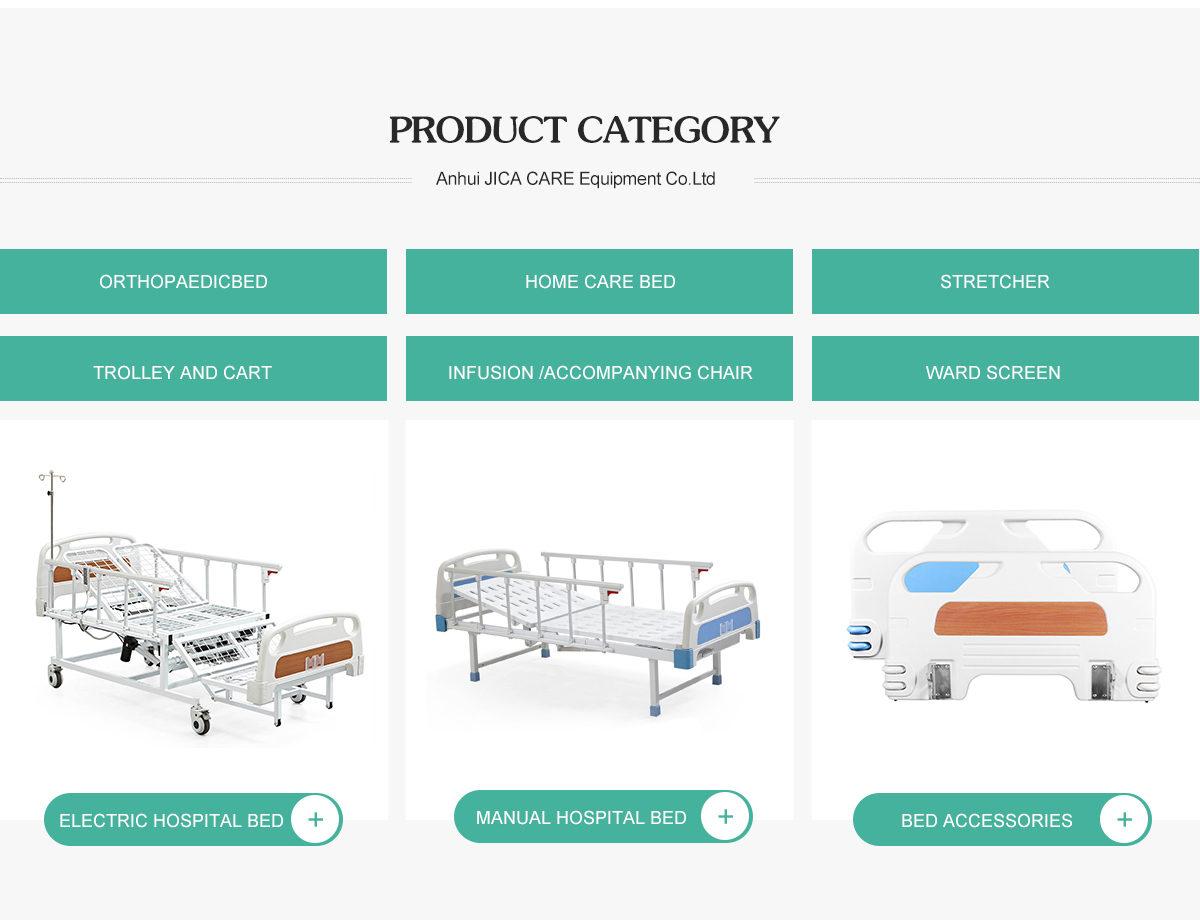Open the Manual Hospital Bed label link
The height and width of the screenshot is (920, 1200).
coord(581,818)
